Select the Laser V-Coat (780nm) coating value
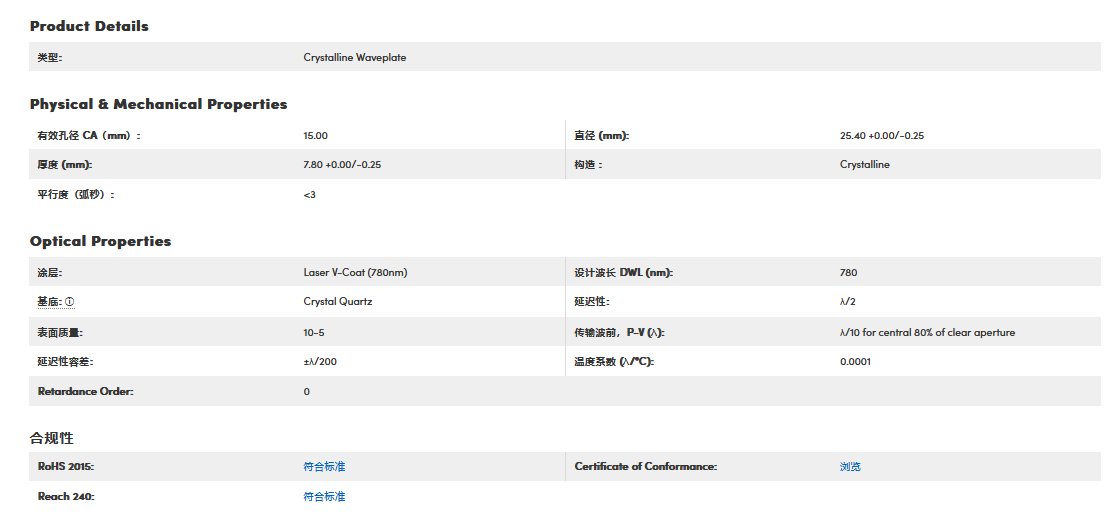Screen dimensions: 1110x527 [x=355, y=272]
